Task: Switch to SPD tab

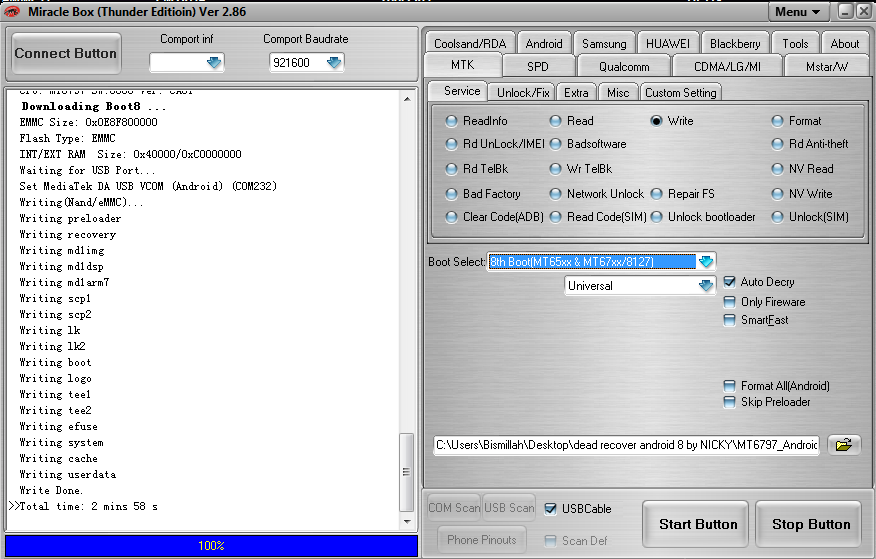Action: (x=537, y=66)
